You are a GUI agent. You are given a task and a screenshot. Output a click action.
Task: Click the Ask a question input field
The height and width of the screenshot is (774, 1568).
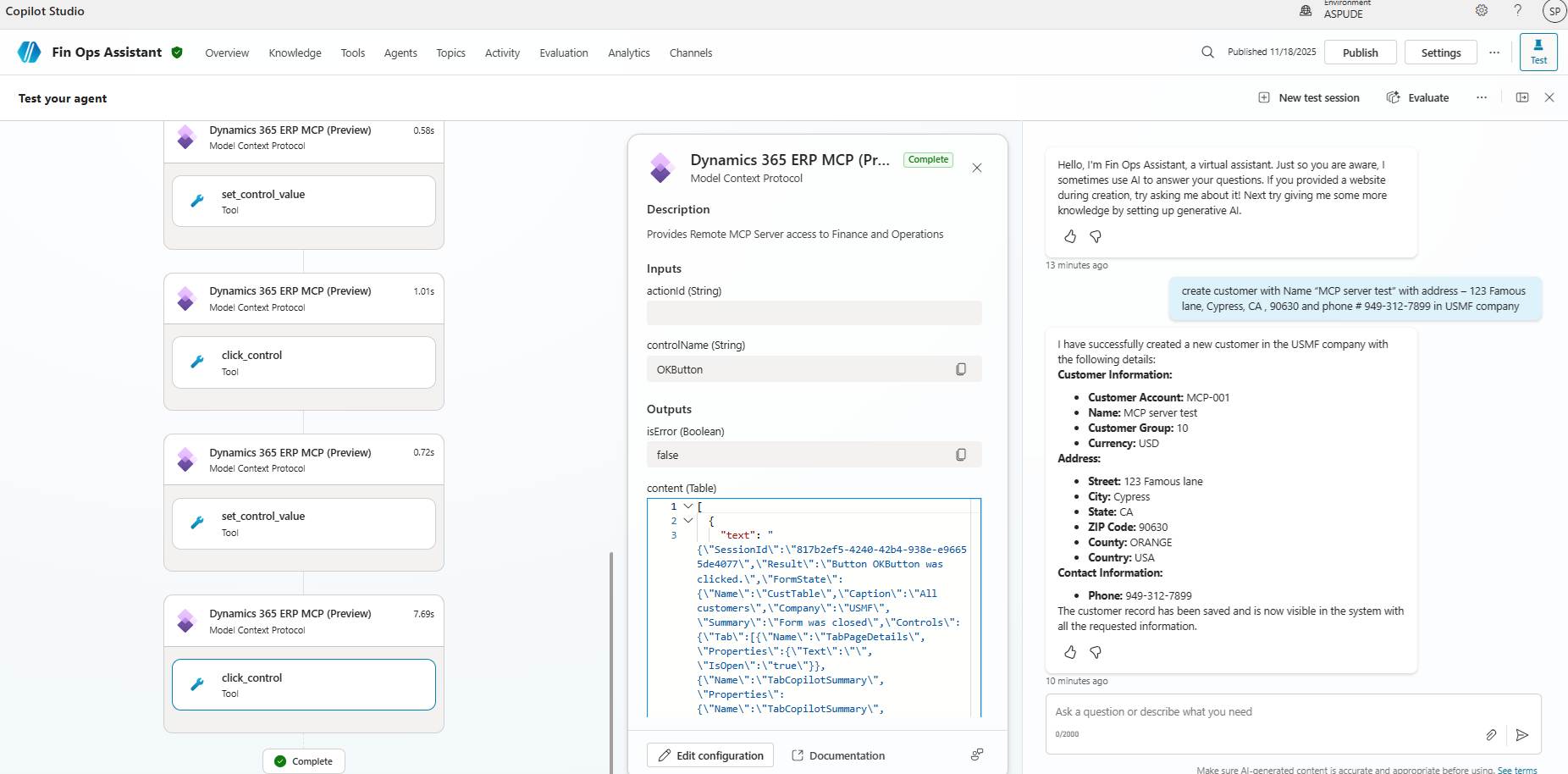1228,711
